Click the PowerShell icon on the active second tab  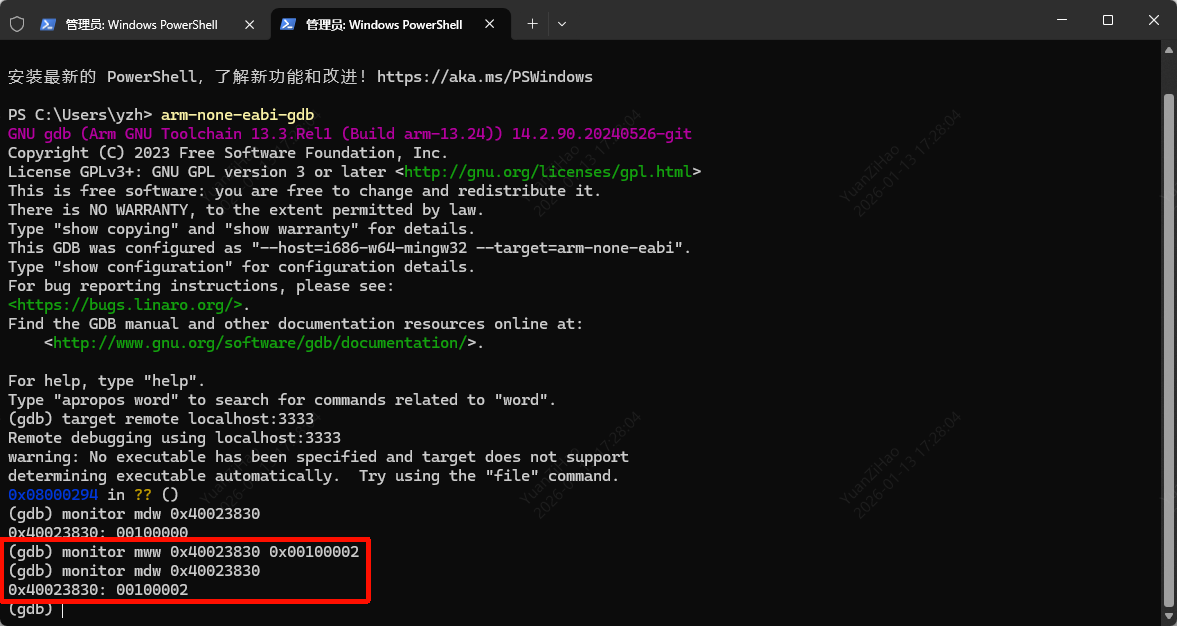[x=288, y=24]
